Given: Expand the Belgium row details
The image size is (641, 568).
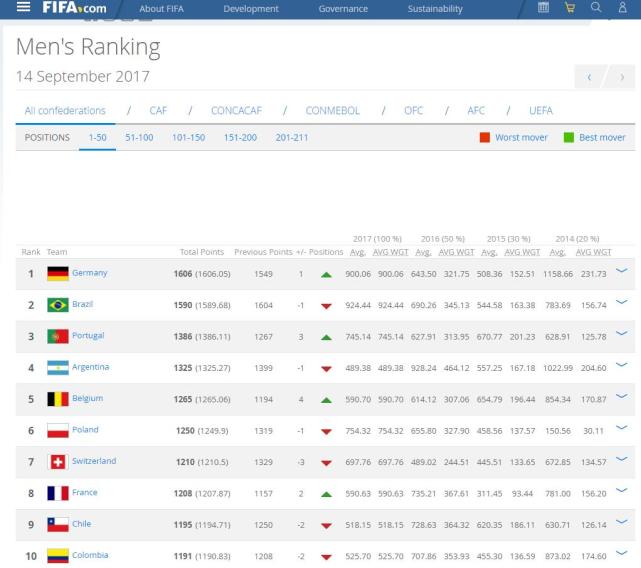Looking at the screenshot, I should [621, 396].
